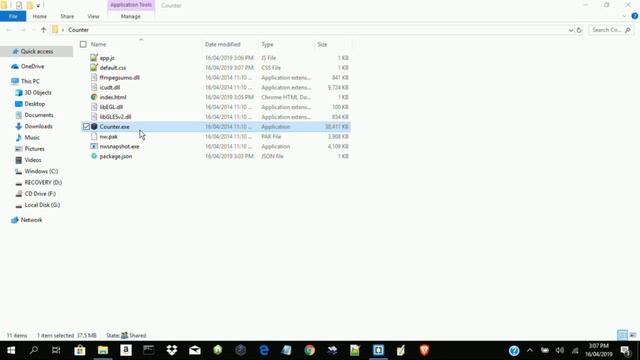Launch Microsoft Store from taskbar
This screenshot has width=640, height=360.
(x=80, y=350)
